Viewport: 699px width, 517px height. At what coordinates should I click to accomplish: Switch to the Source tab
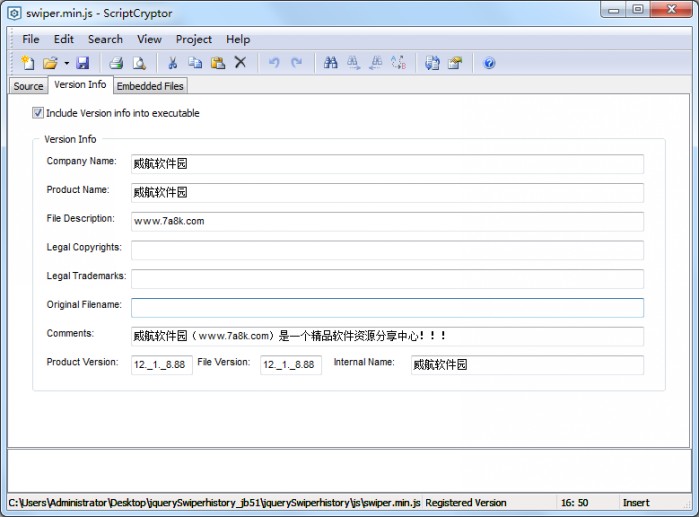(x=29, y=86)
